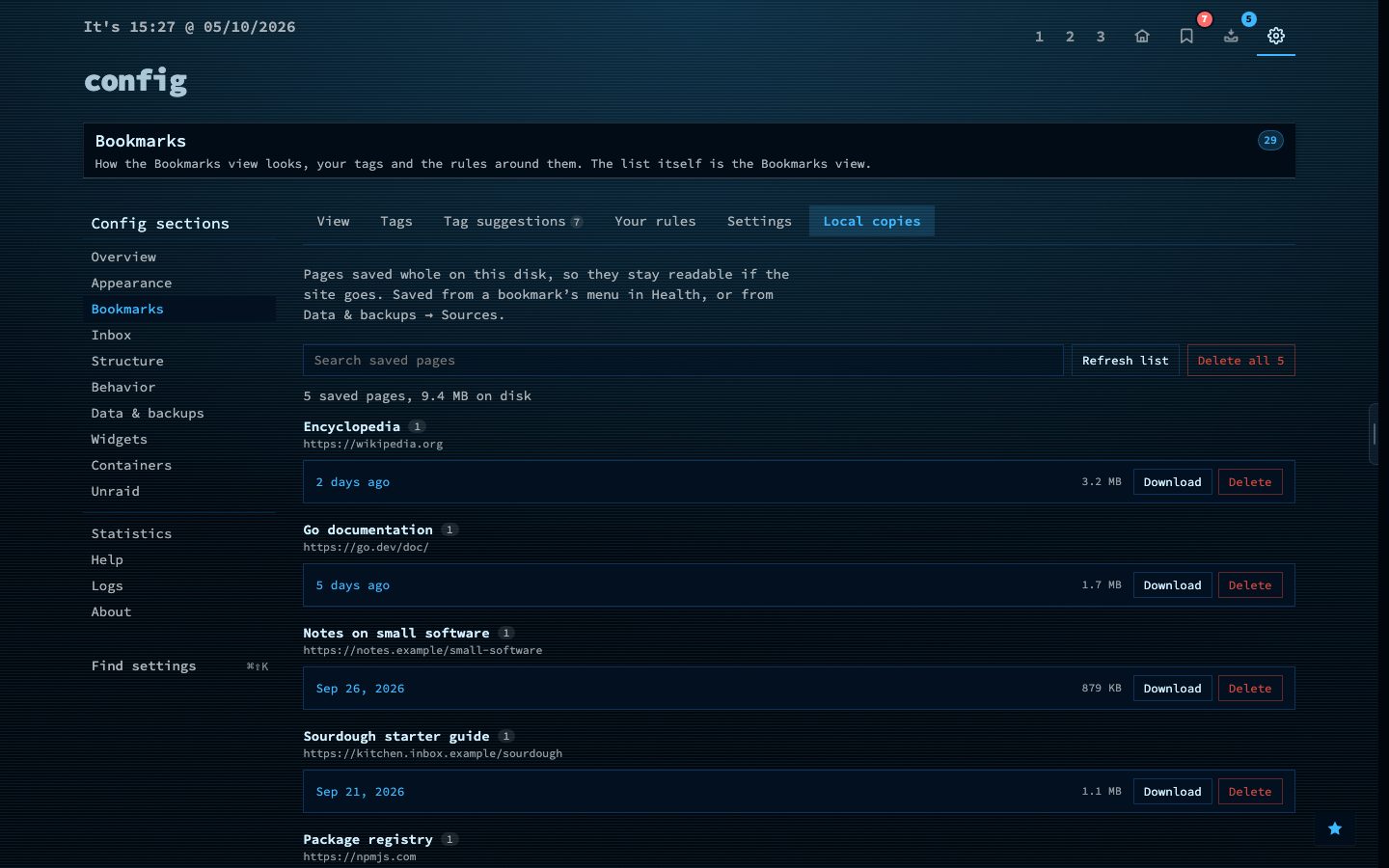This screenshot has height=868, width=1389.
Task: Select the Local copies tab
Action: 872,221
